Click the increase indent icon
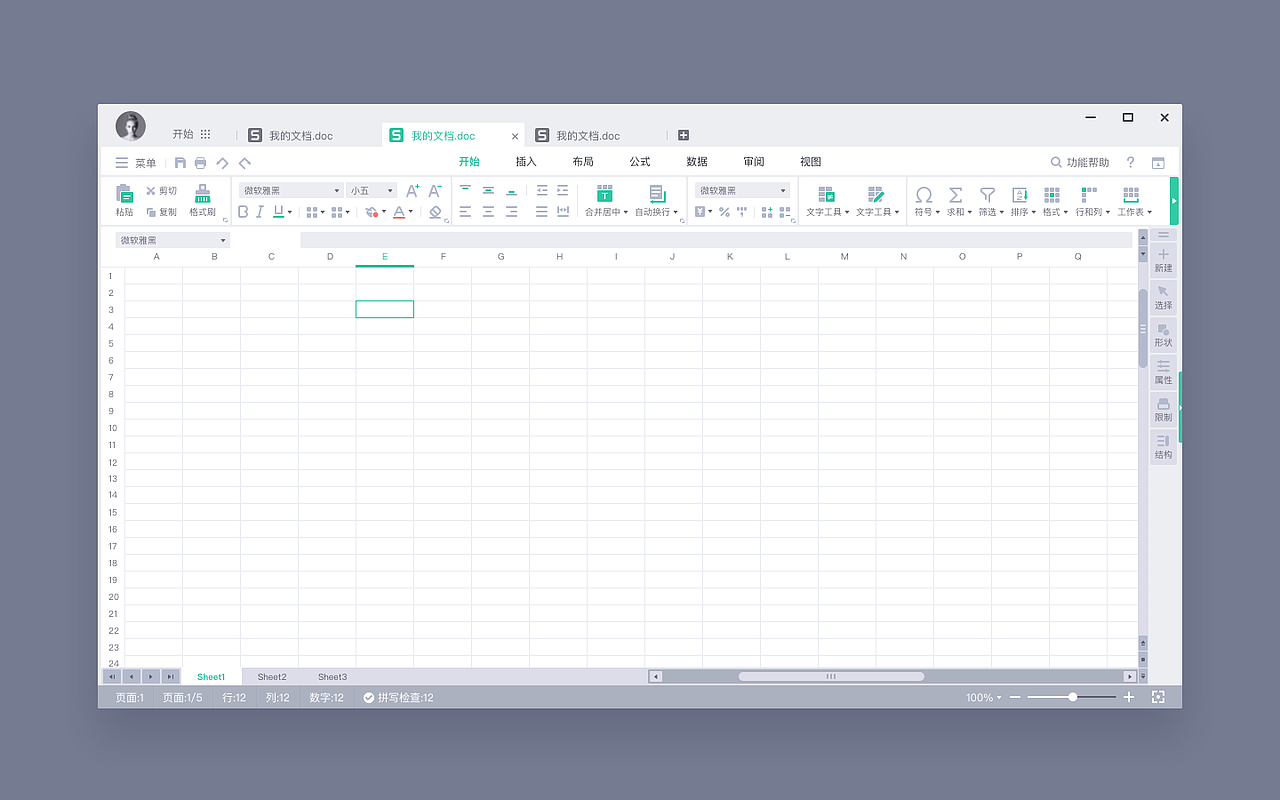The image size is (1280, 800). click(x=563, y=190)
